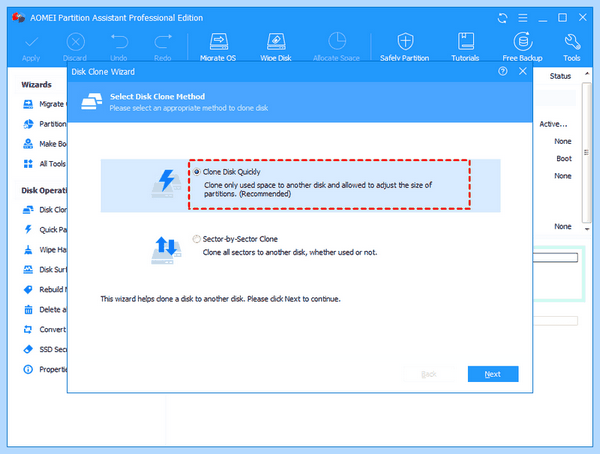Click the Allocate Space icon

click(x=337, y=41)
